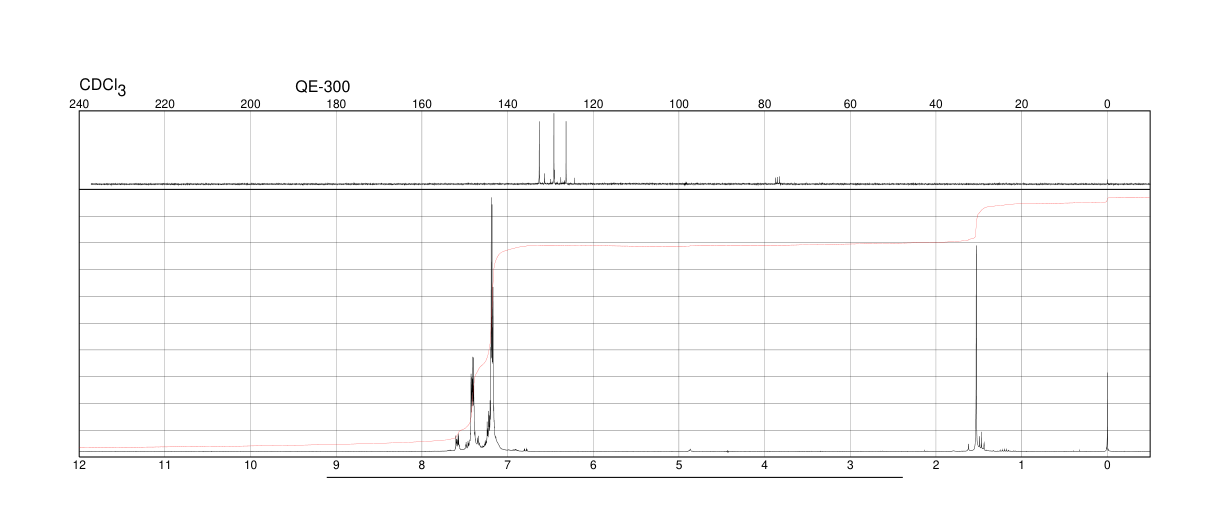Click the tallest carbon peak near 129 ppm
This screenshot has height=528, width=1224.
click(554, 148)
